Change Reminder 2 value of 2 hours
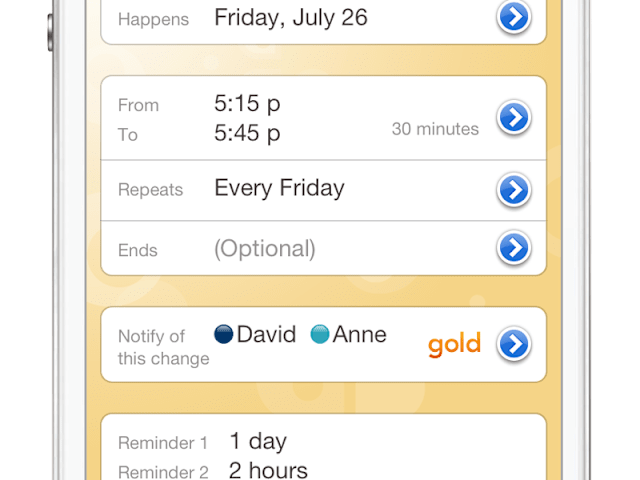This screenshot has height=480, width=640. 268,470
